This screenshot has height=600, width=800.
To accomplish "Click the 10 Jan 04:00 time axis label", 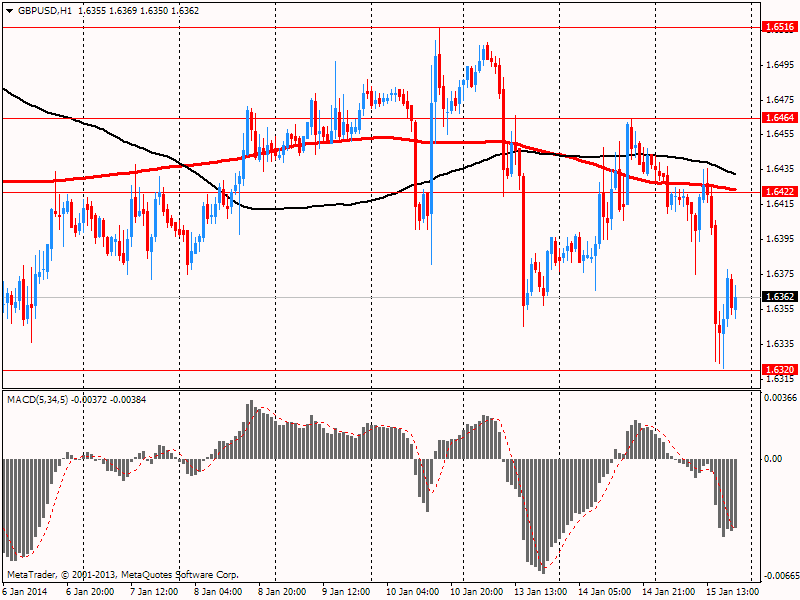I will tap(412, 592).
